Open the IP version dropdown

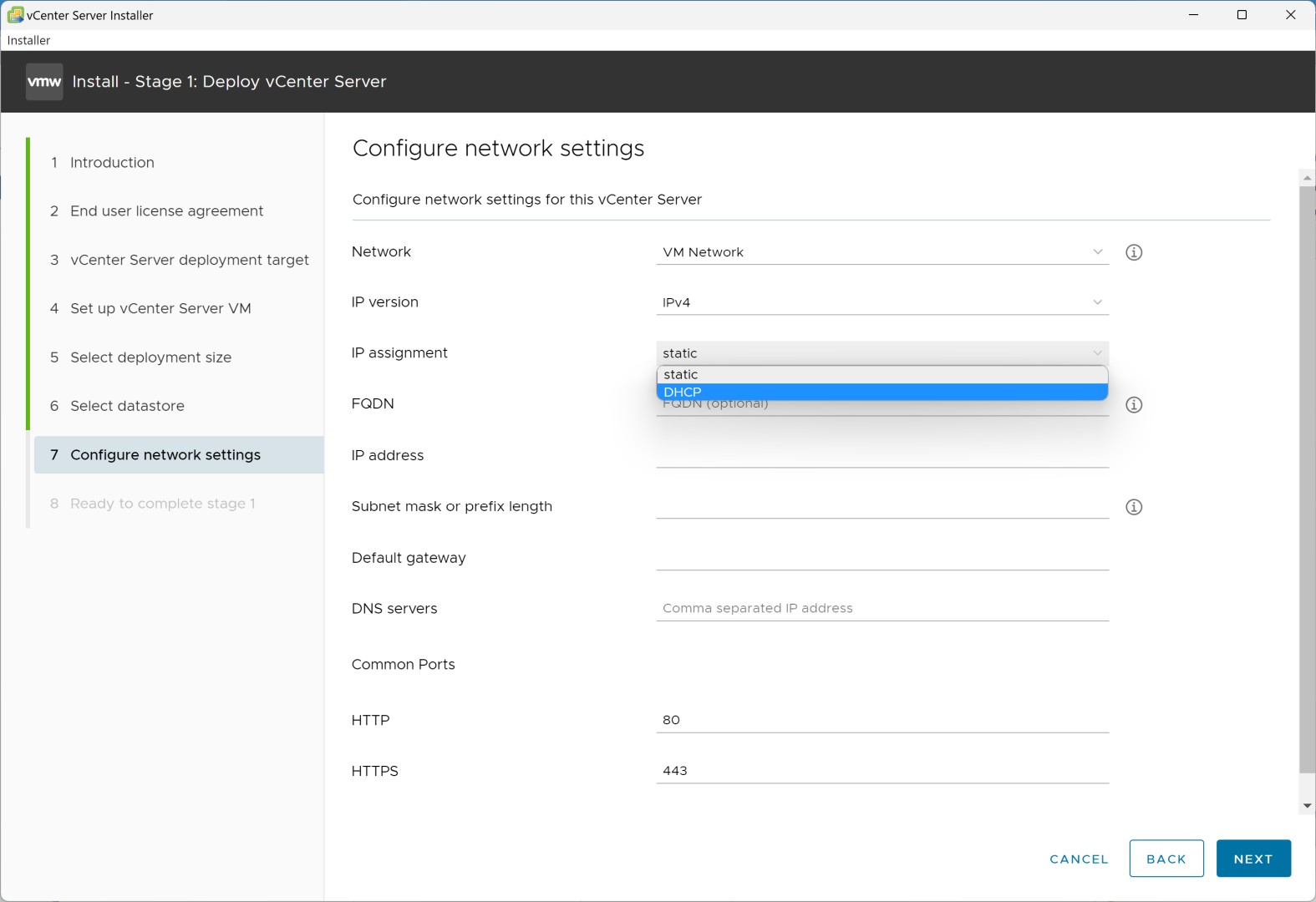[x=882, y=302]
